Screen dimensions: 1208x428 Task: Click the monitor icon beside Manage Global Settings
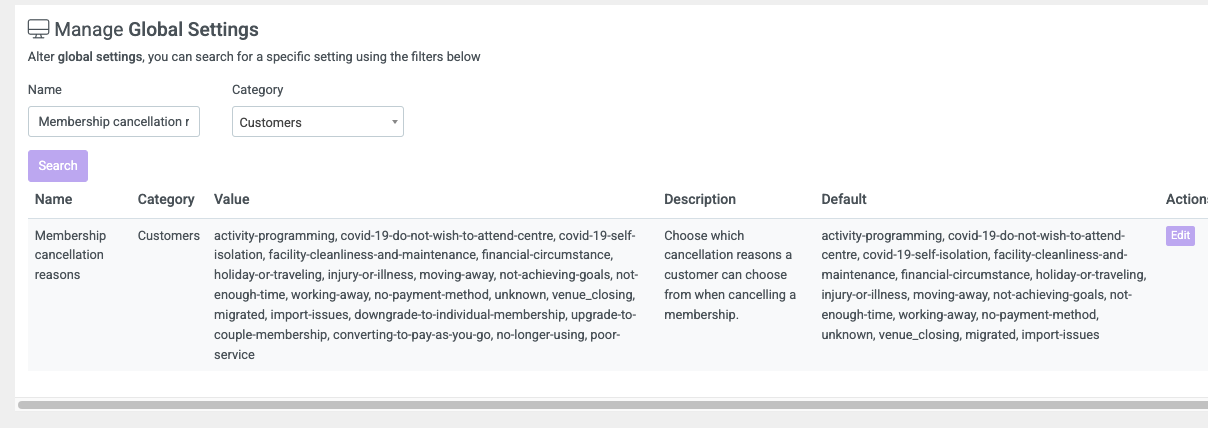(39, 29)
